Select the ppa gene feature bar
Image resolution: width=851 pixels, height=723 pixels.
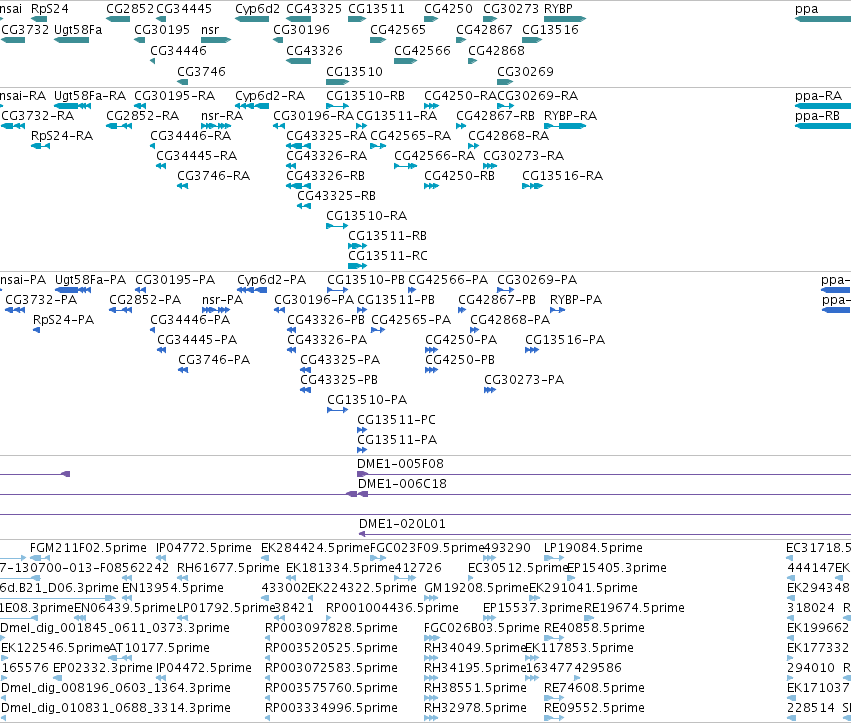(823, 19)
